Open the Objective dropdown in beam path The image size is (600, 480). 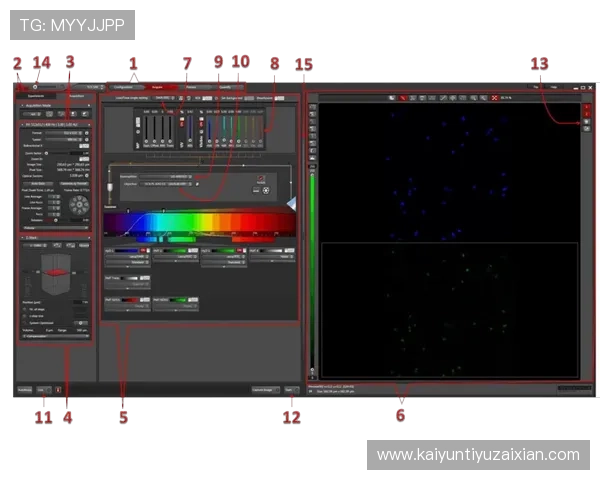coord(181,184)
